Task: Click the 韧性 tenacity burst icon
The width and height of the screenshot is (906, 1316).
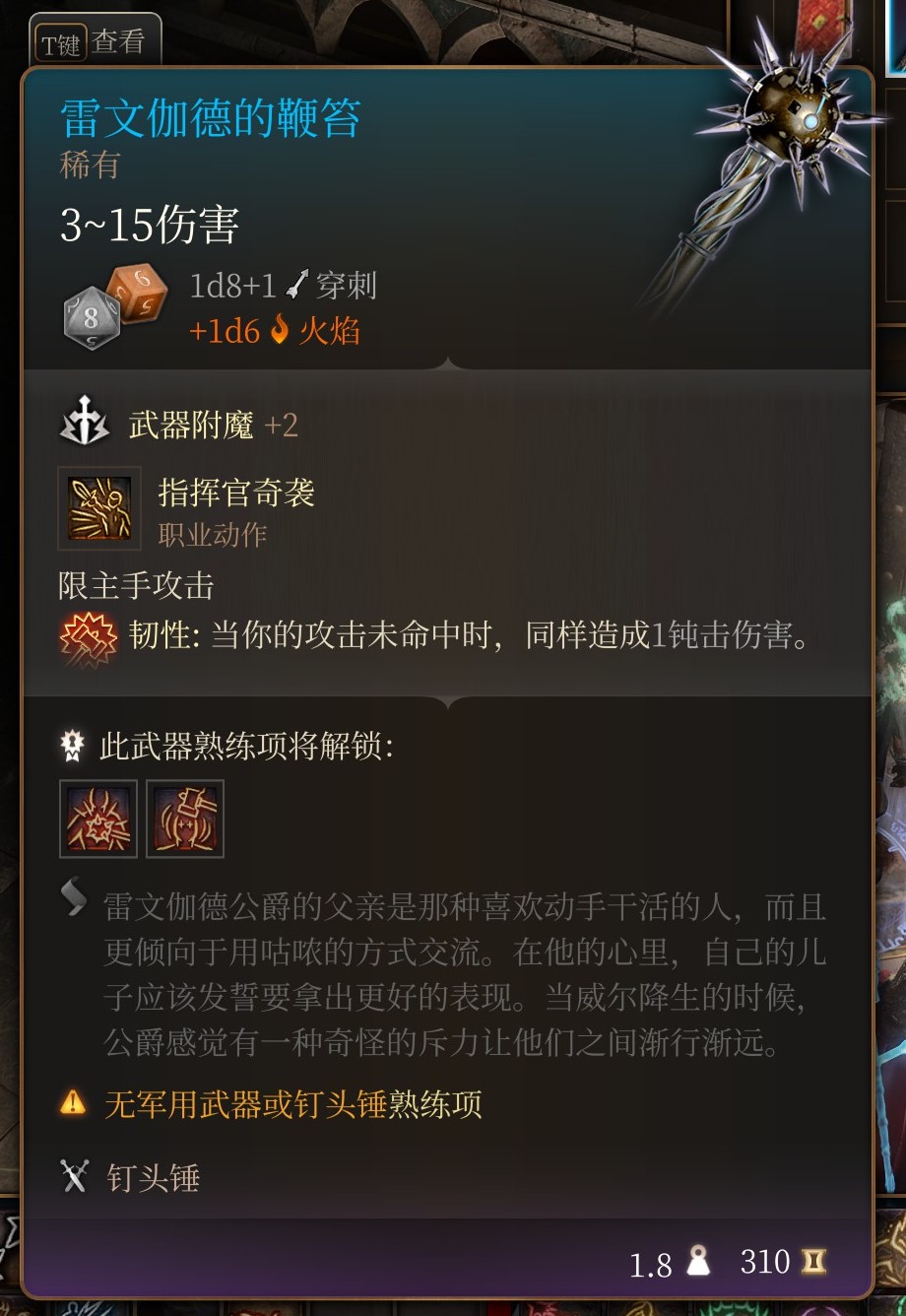Action: [x=88, y=635]
